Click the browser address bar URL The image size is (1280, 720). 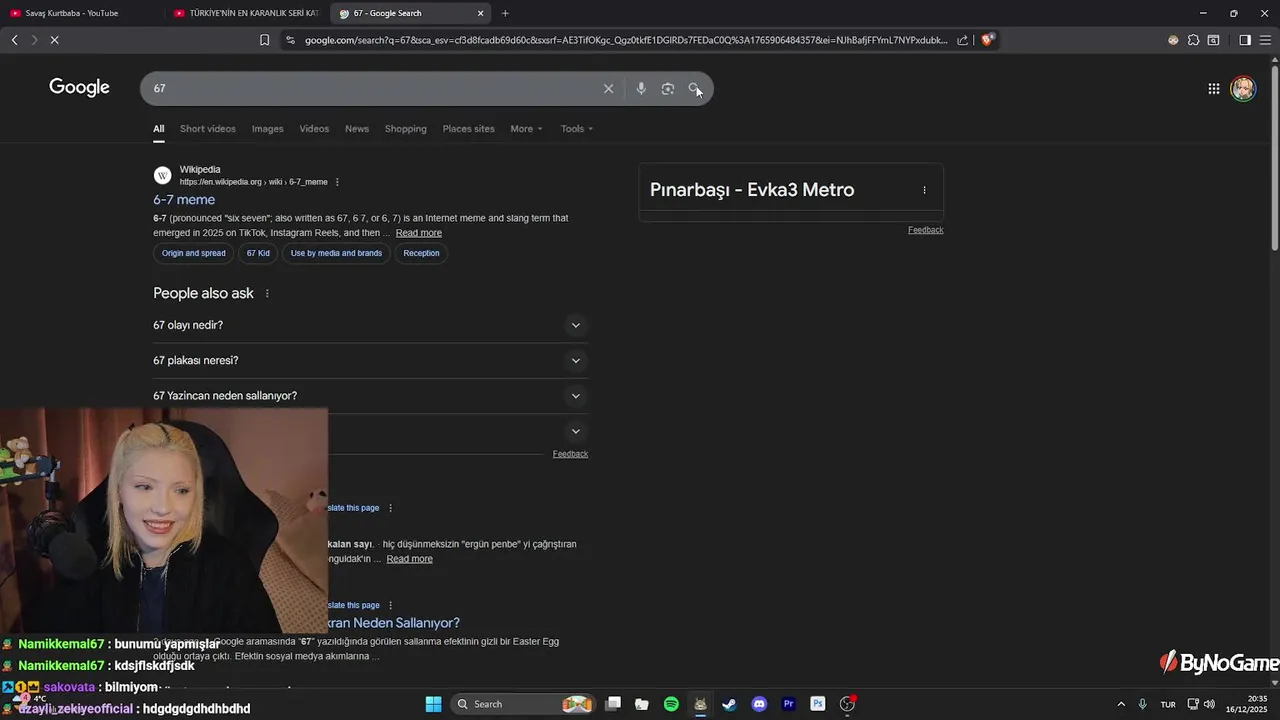point(625,40)
